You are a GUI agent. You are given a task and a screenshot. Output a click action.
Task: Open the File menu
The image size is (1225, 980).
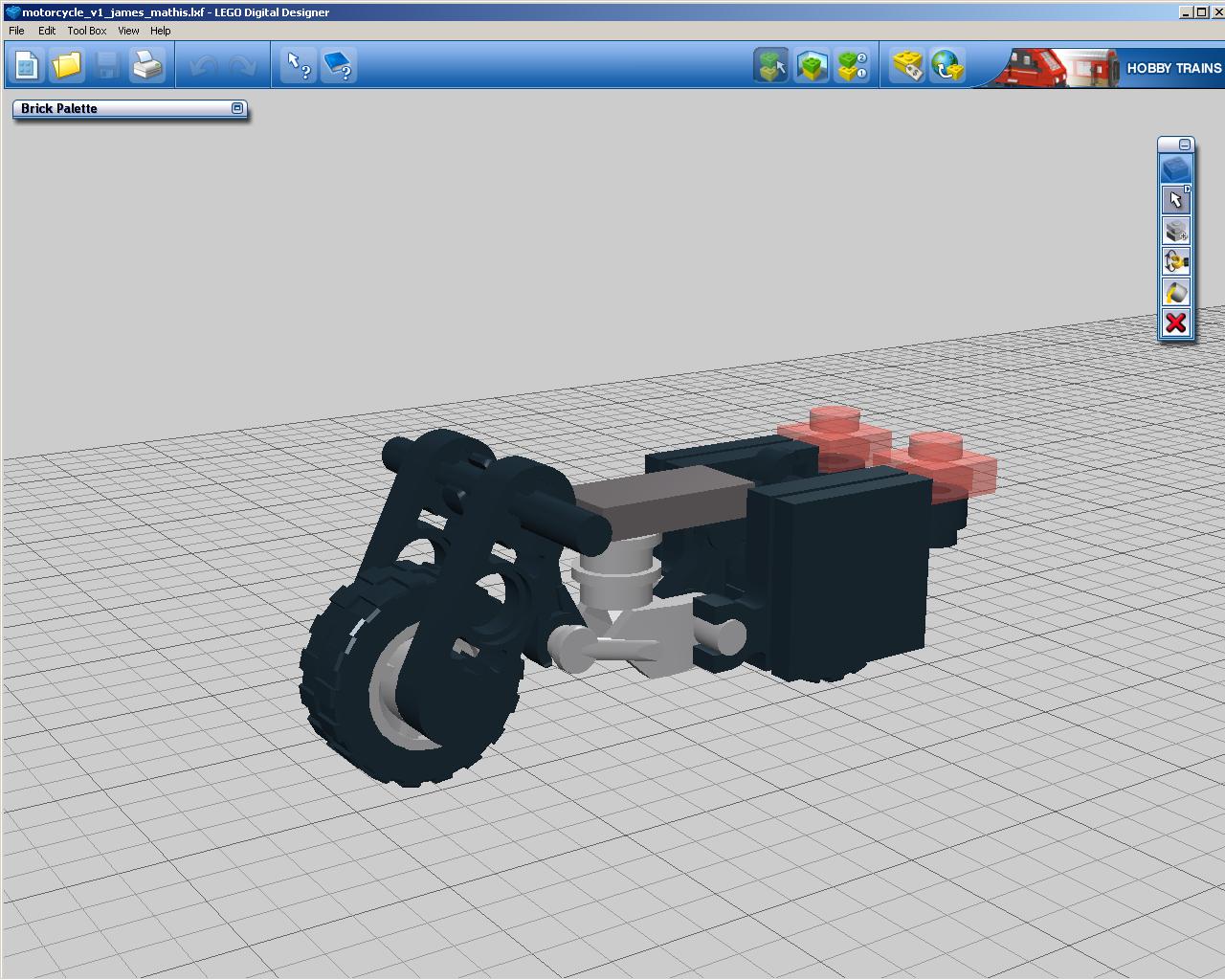[16, 31]
